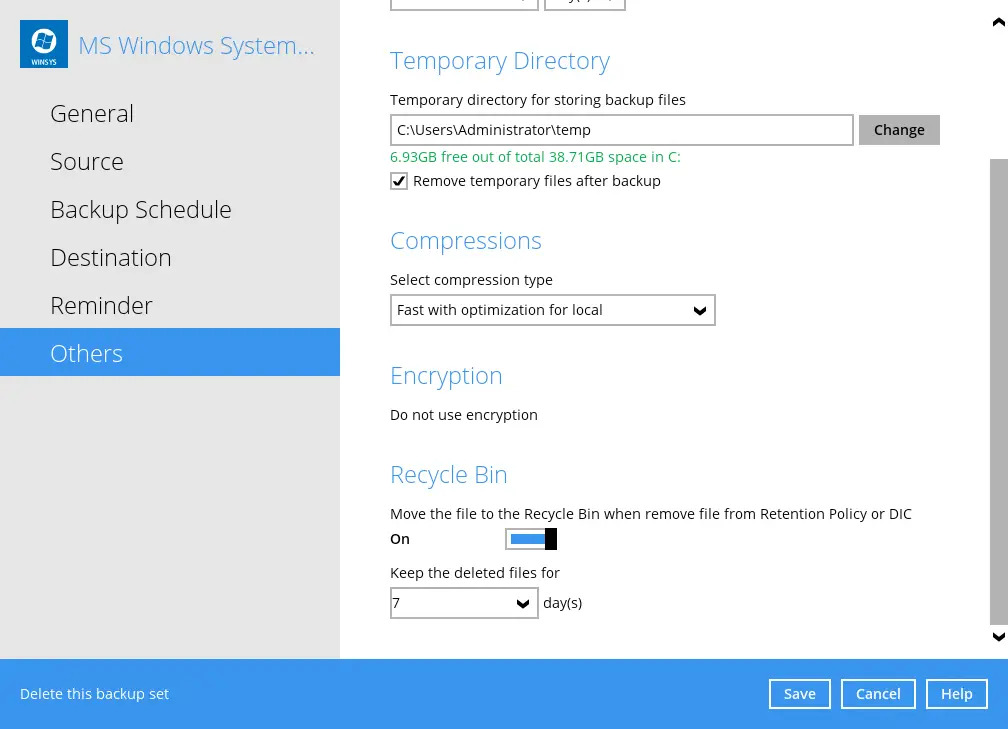Click the Delete this backup set link
This screenshot has height=729, width=1008.
(x=95, y=694)
